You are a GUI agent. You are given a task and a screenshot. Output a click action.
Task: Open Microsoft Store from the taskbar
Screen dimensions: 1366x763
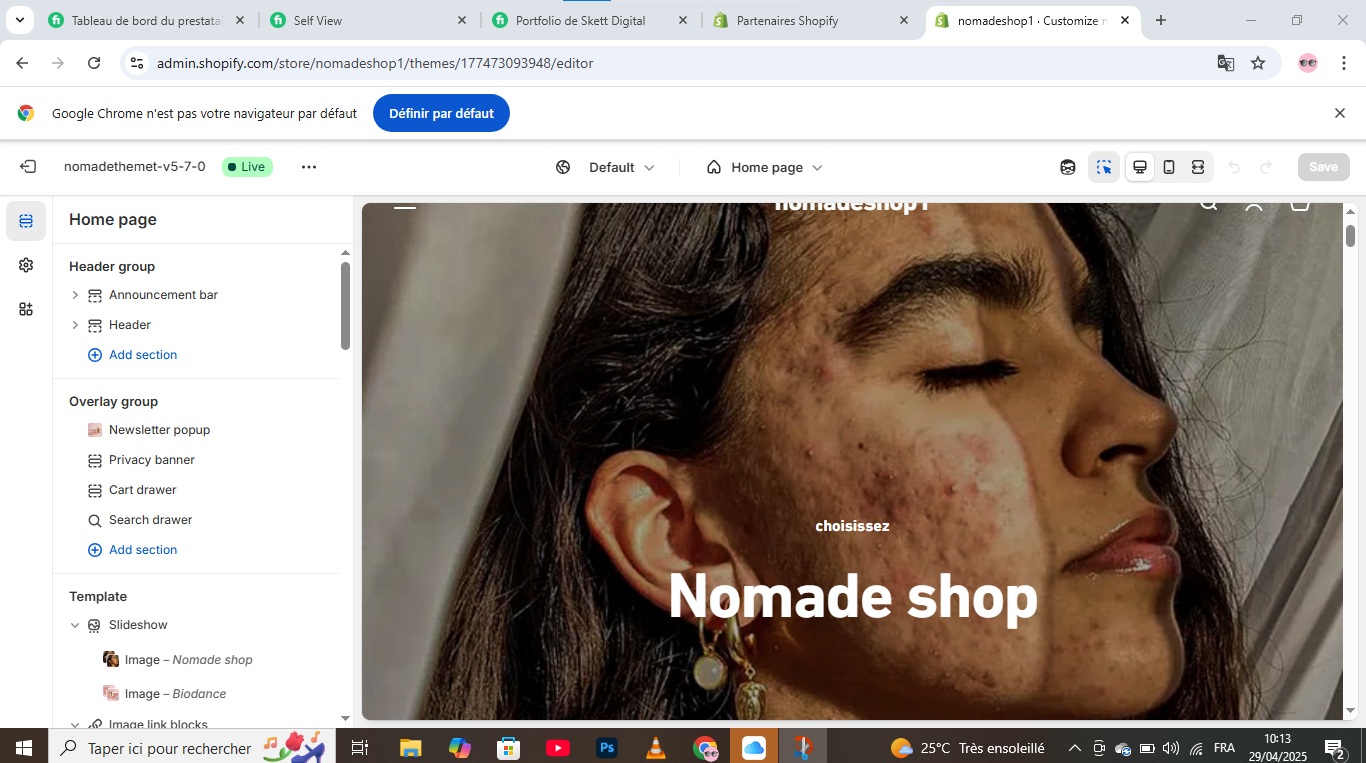pos(509,747)
